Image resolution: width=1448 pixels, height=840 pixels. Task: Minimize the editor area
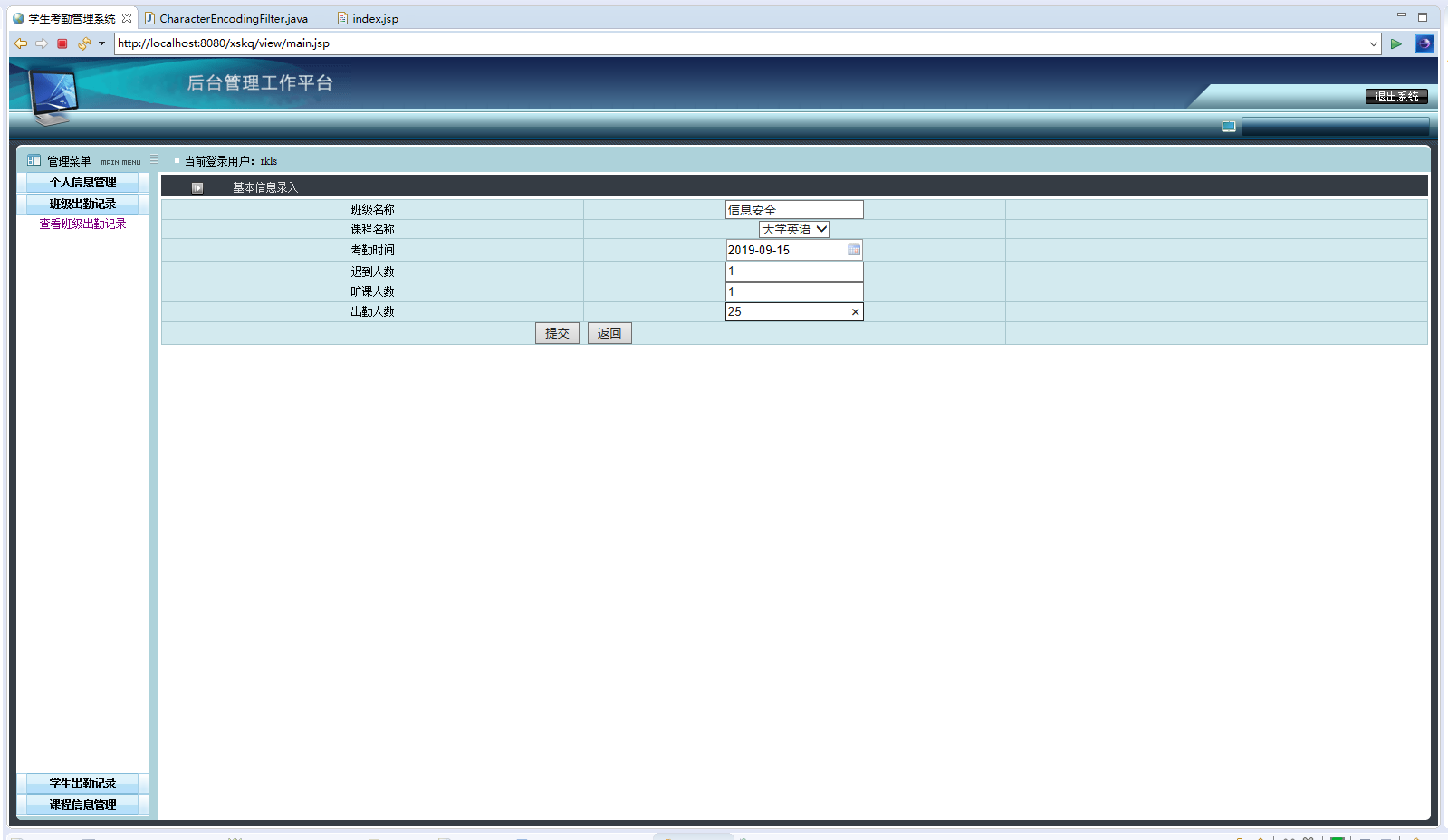(1402, 15)
